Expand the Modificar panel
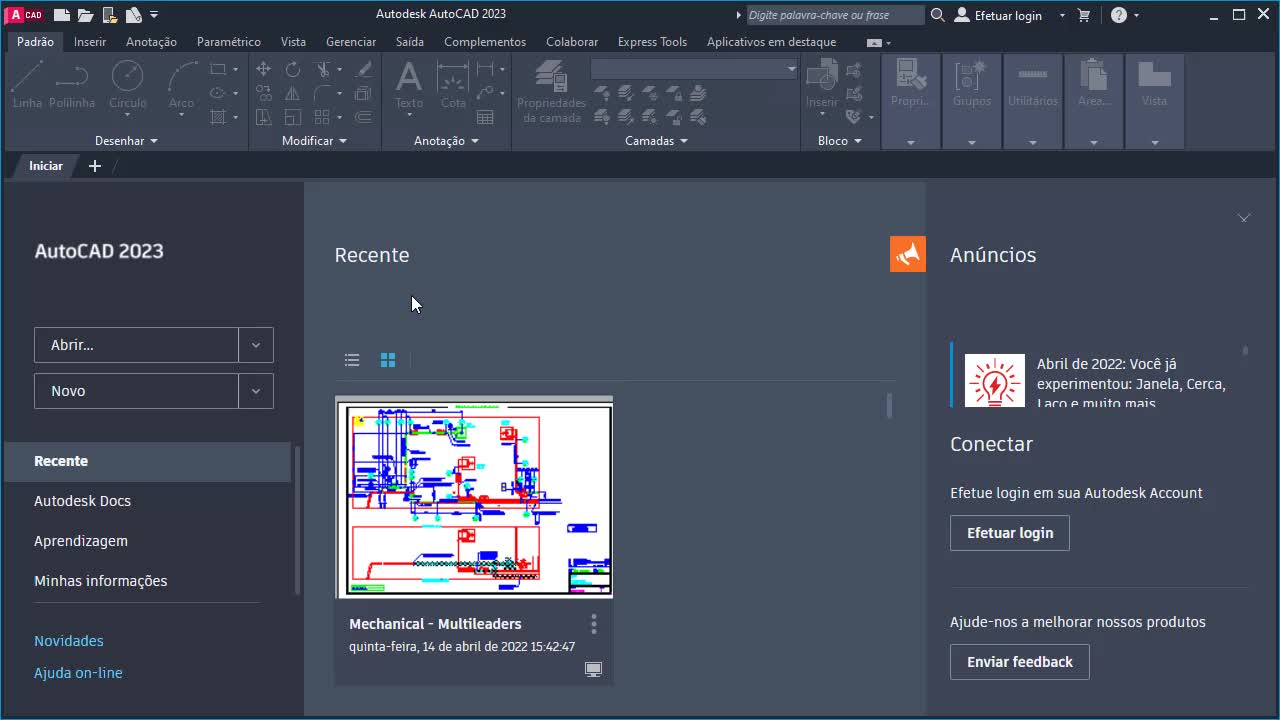Viewport: 1280px width, 720px height. (314, 141)
